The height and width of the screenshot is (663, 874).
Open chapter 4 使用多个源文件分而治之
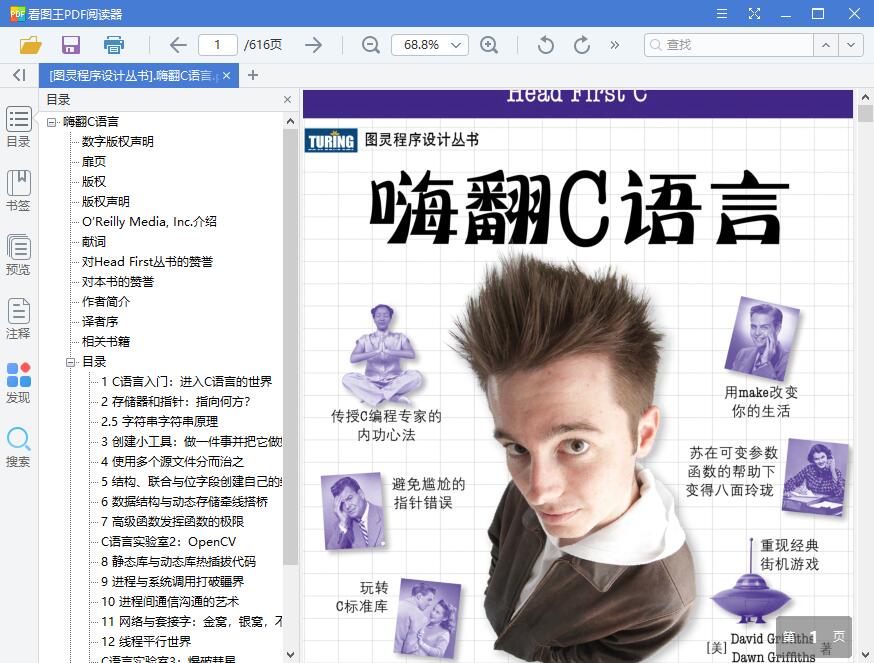172,462
